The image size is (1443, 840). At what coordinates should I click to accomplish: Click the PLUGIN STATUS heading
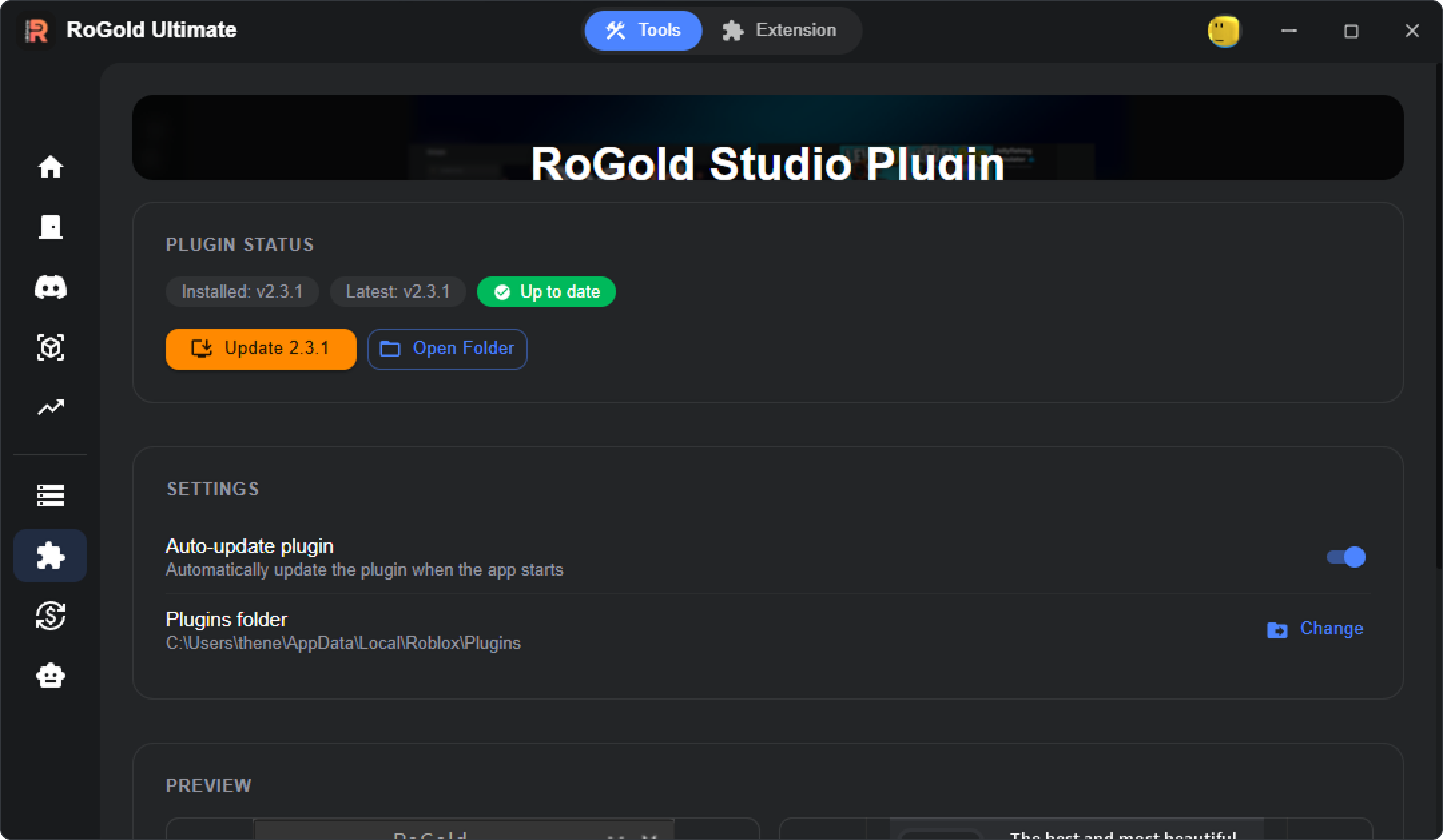click(240, 245)
